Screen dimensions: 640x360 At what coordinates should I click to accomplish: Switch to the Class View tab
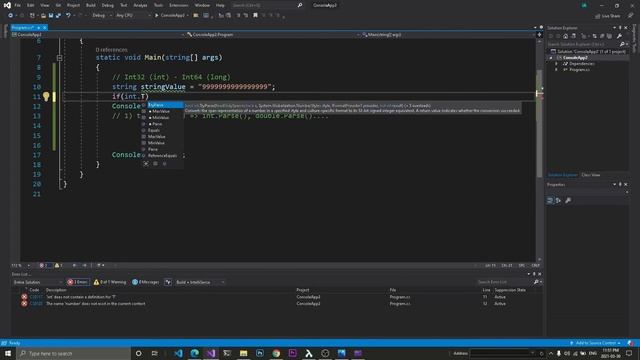(x=590, y=175)
